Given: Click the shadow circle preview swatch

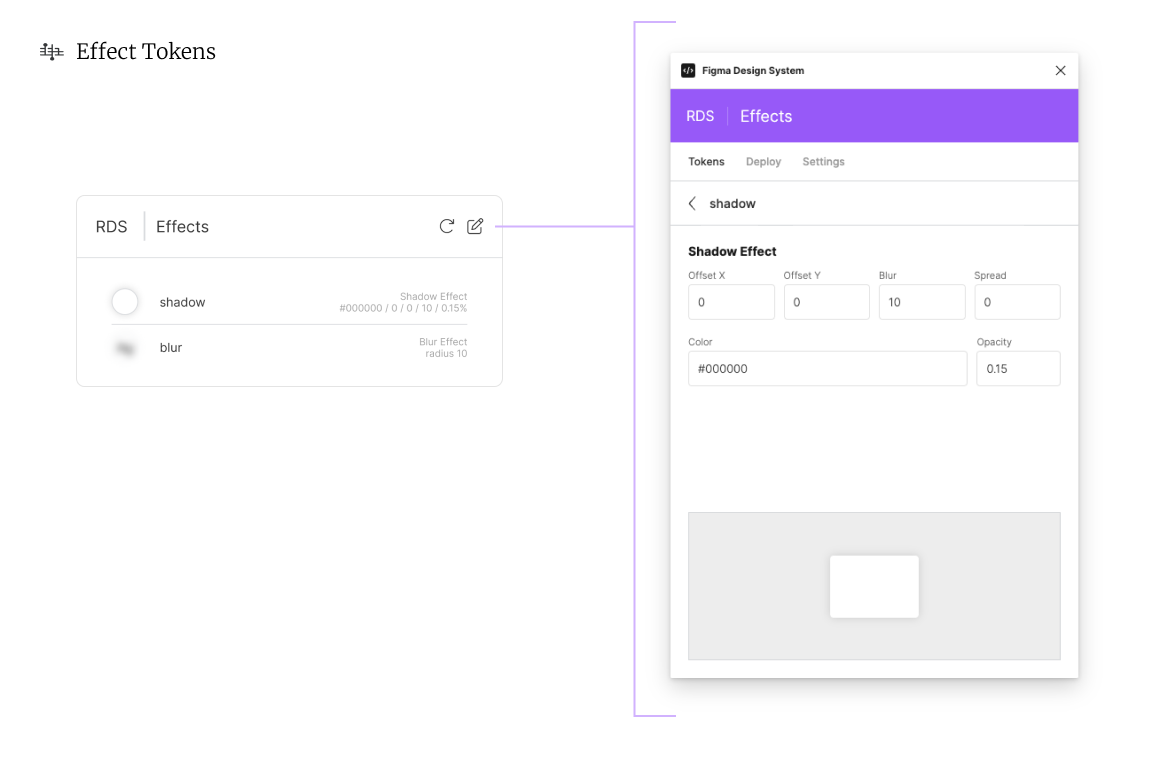Looking at the screenshot, I should [x=125, y=301].
